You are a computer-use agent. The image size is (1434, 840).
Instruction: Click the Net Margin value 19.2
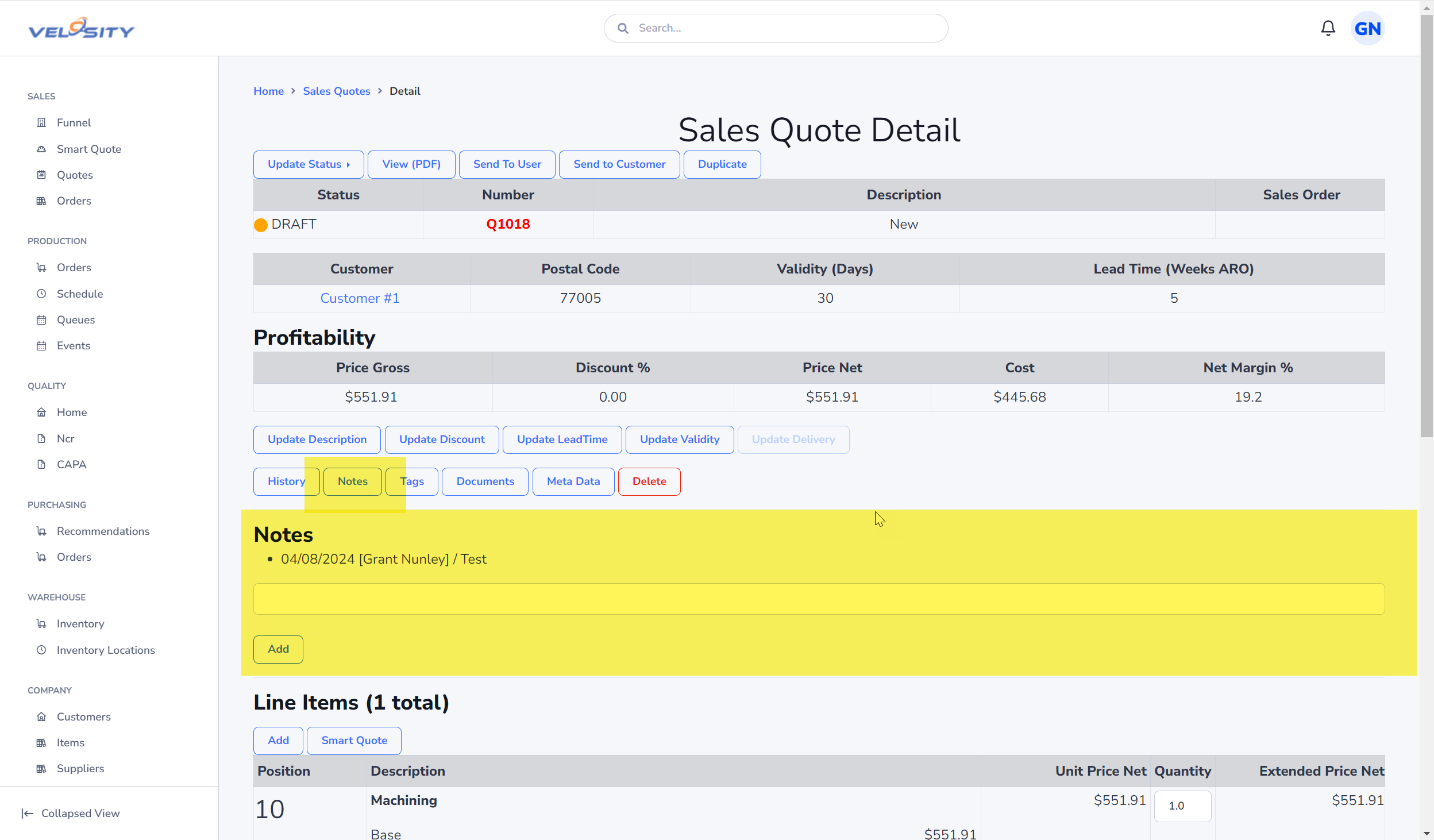1248,397
